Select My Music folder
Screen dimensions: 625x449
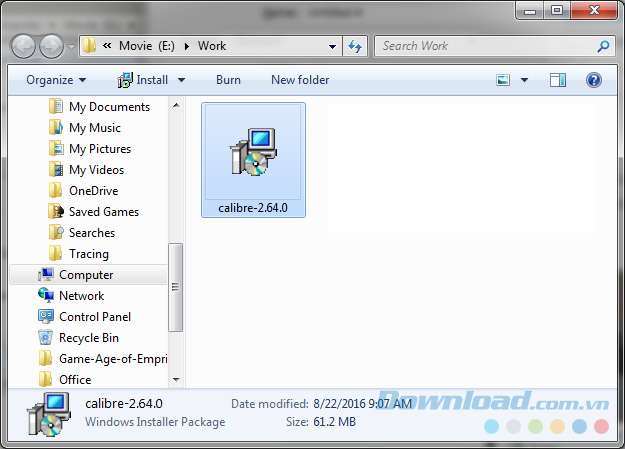click(95, 128)
